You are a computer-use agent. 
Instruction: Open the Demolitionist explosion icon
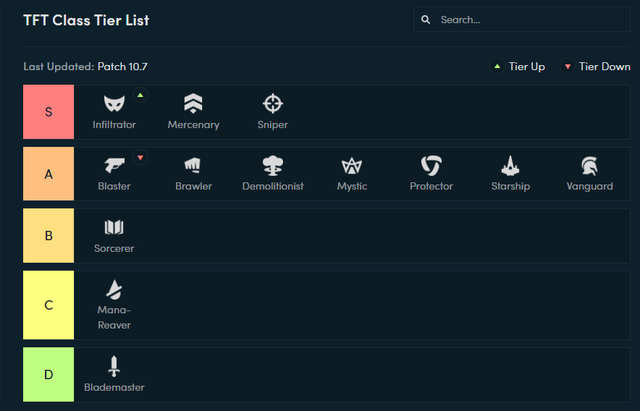click(272, 166)
